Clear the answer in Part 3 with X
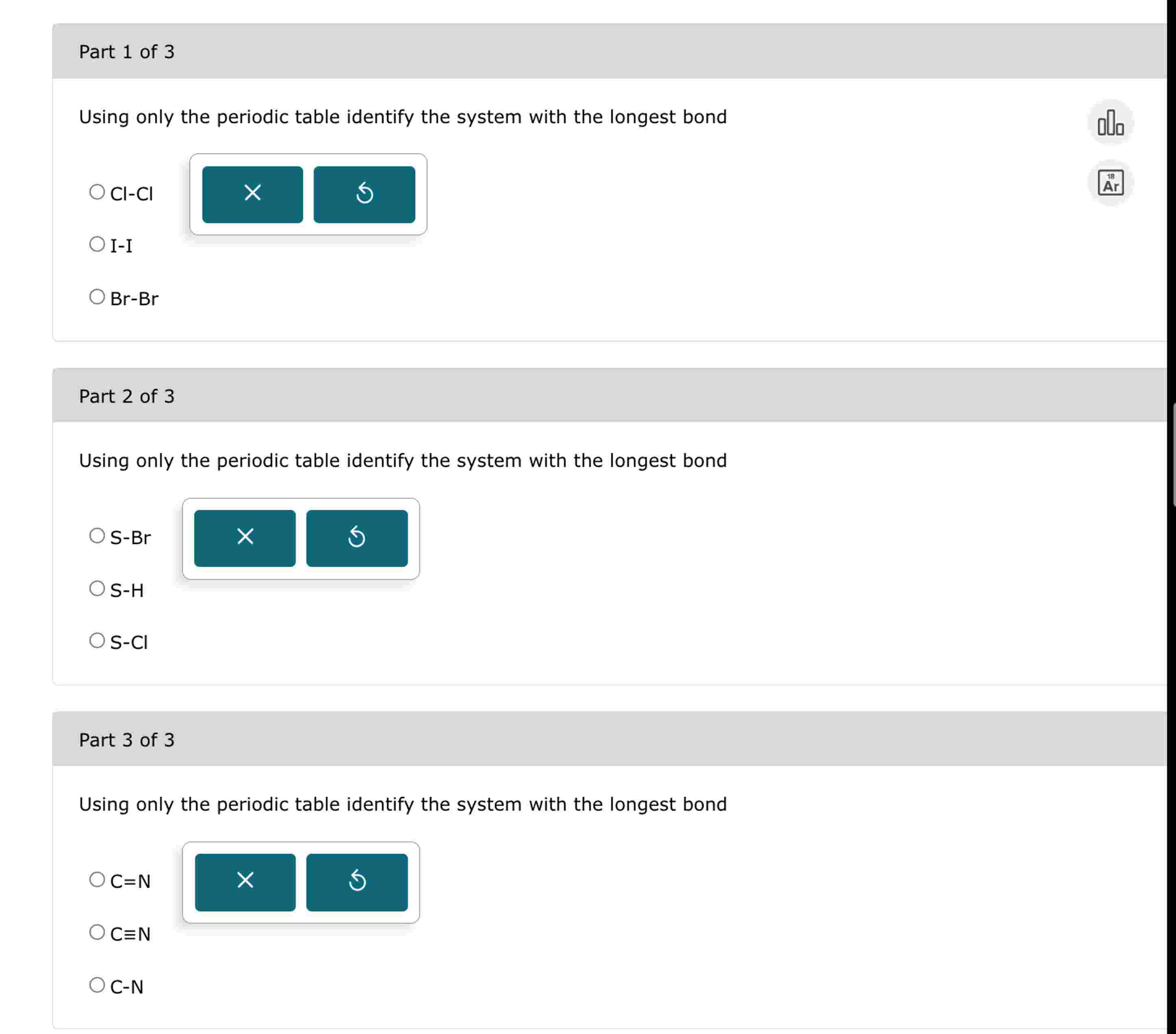 [245, 881]
